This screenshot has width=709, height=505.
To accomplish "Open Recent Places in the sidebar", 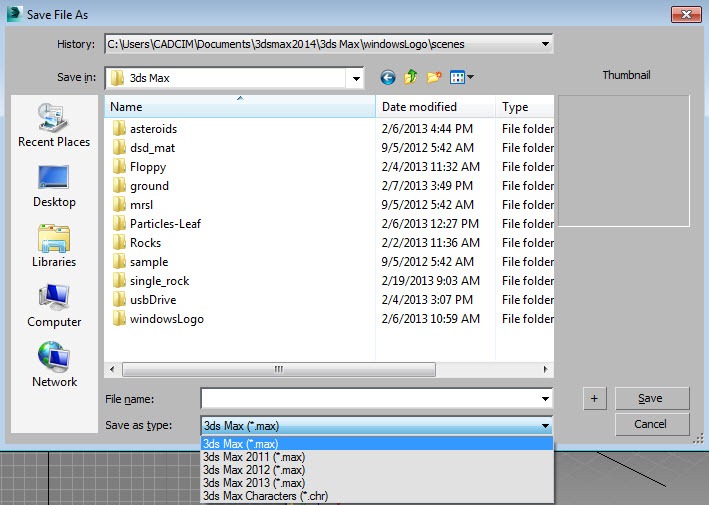I will (x=54, y=125).
